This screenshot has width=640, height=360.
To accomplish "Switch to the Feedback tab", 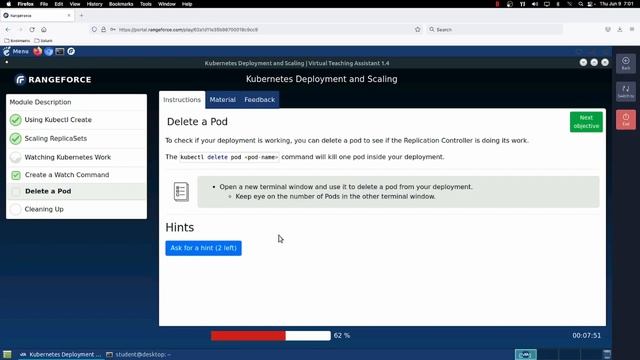I will click(x=260, y=100).
